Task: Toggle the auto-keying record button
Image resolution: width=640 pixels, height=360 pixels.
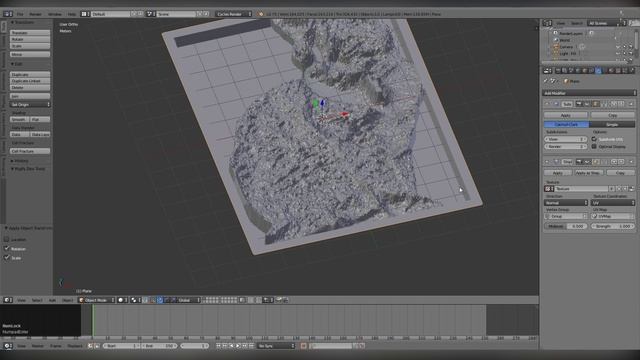Action: [x=303, y=346]
